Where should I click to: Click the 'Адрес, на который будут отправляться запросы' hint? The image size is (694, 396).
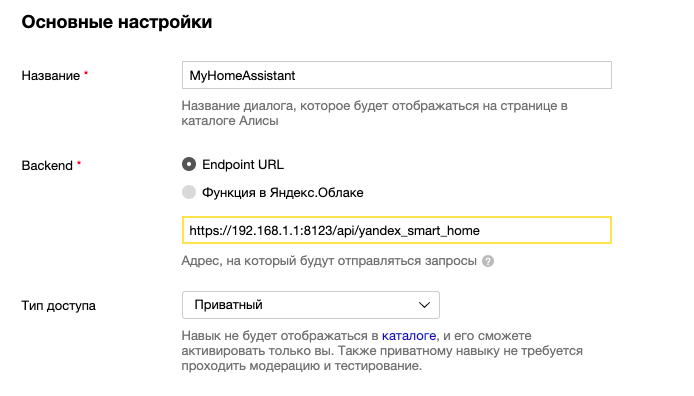tap(329, 261)
